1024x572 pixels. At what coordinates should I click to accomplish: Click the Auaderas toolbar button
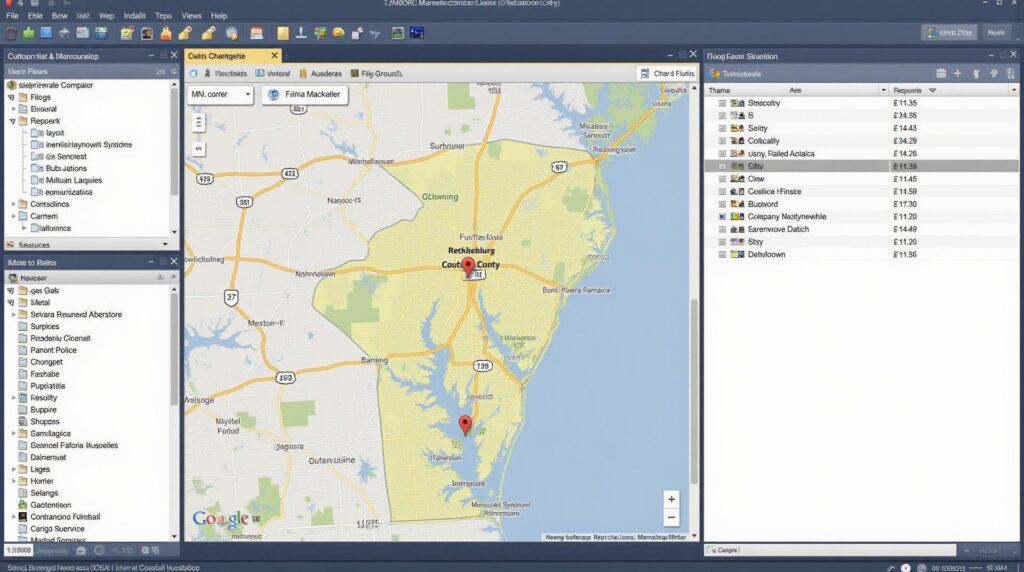[x=321, y=74]
